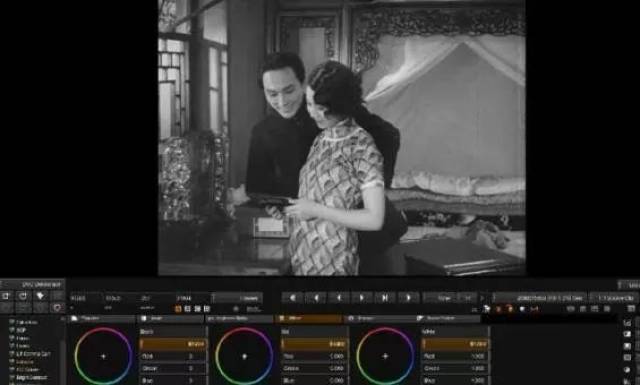Select the orange highlighted viewer layout icon
The width and height of the screenshot is (640, 385).
point(178,309)
